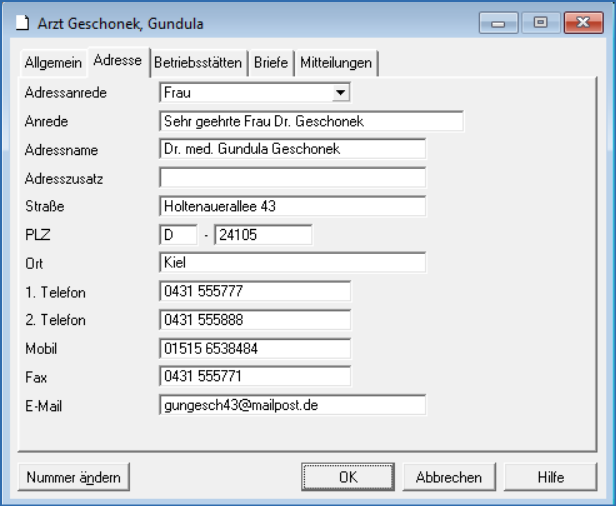Switch to the Briefe tab
Image resolution: width=616 pixels, height=506 pixels.
click(x=271, y=63)
